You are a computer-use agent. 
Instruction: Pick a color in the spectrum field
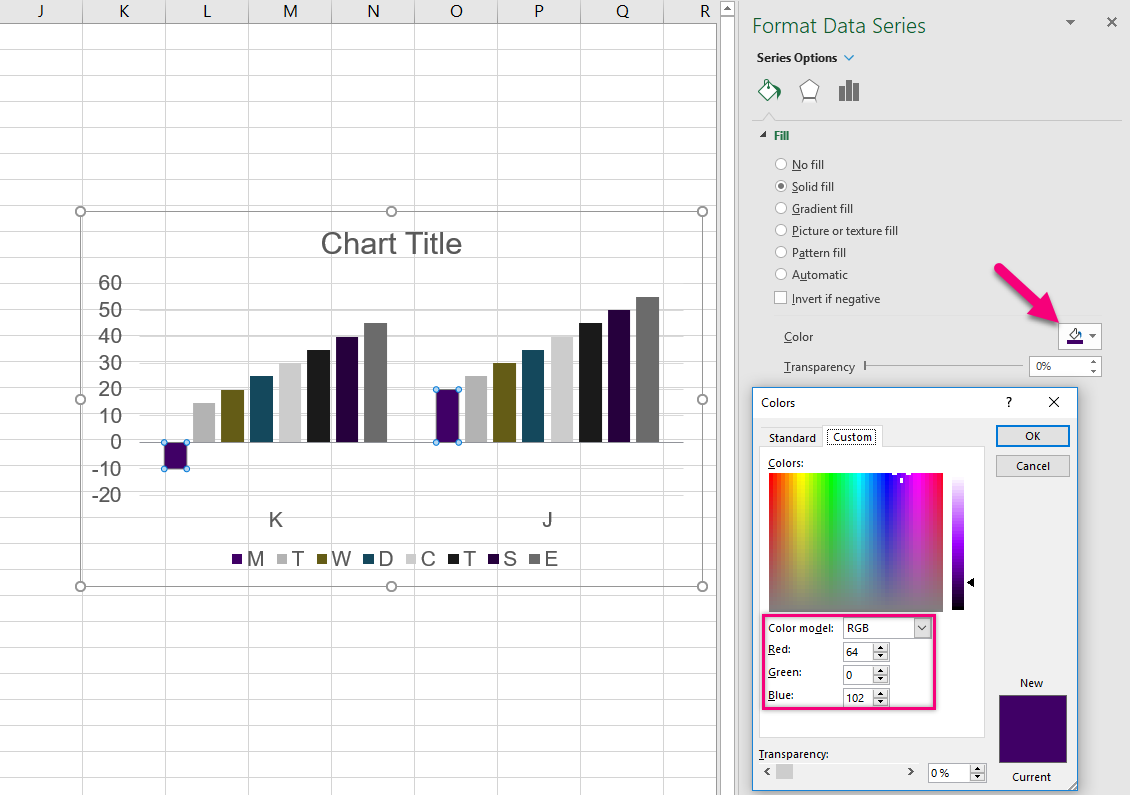click(x=855, y=542)
